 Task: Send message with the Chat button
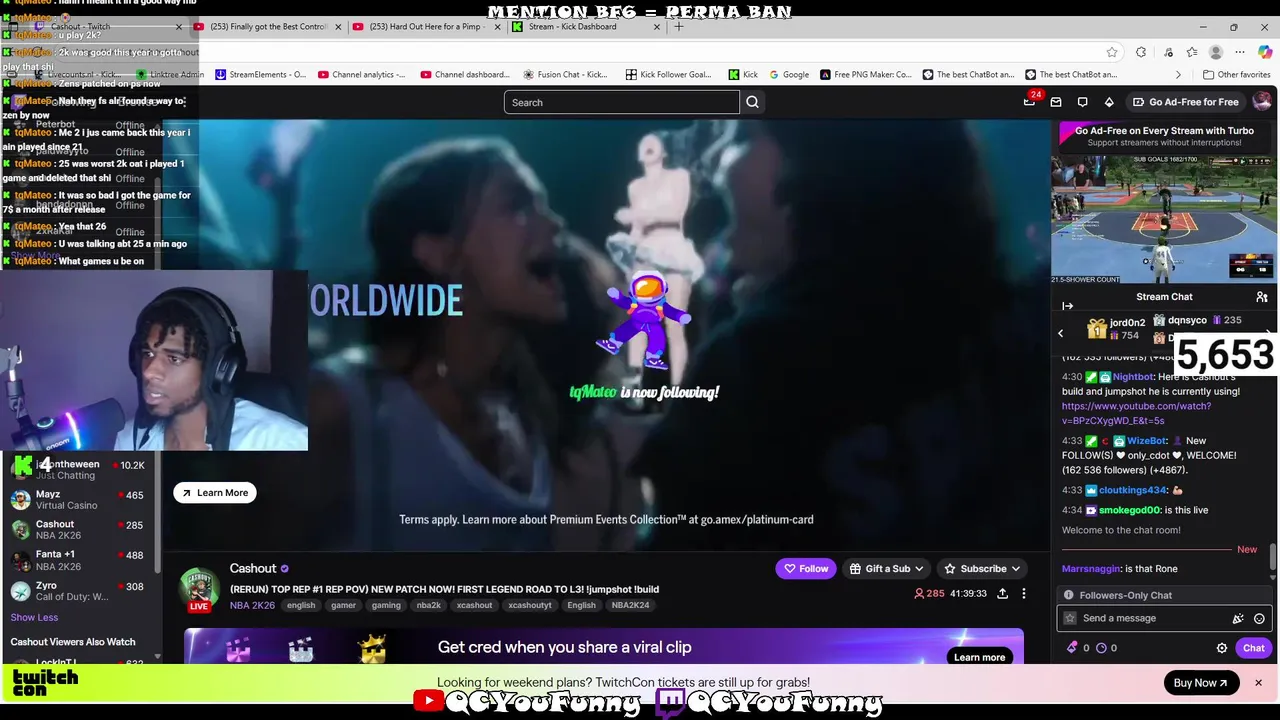[x=1253, y=648]
